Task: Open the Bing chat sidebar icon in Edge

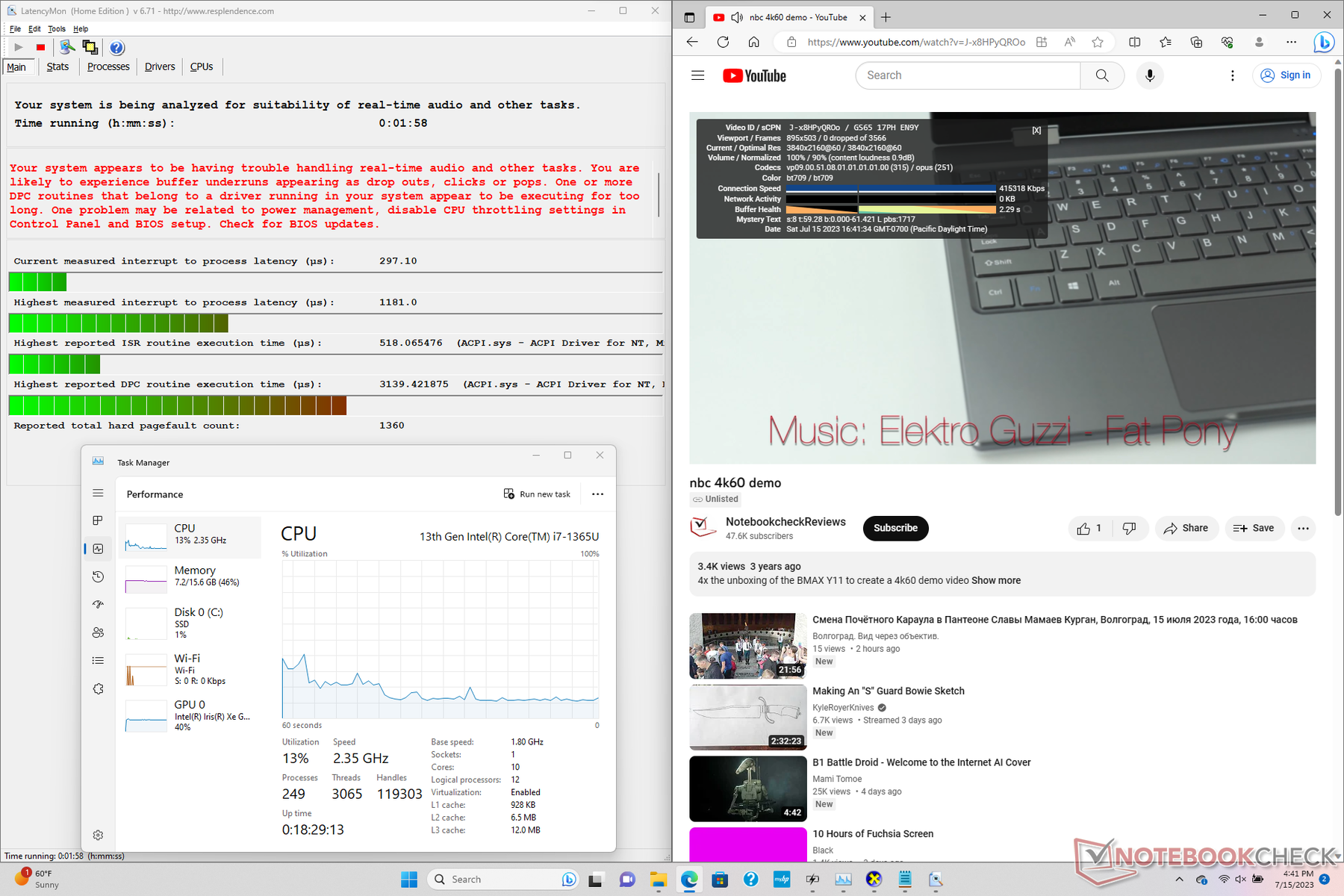Action: [x=1324, y=42]
